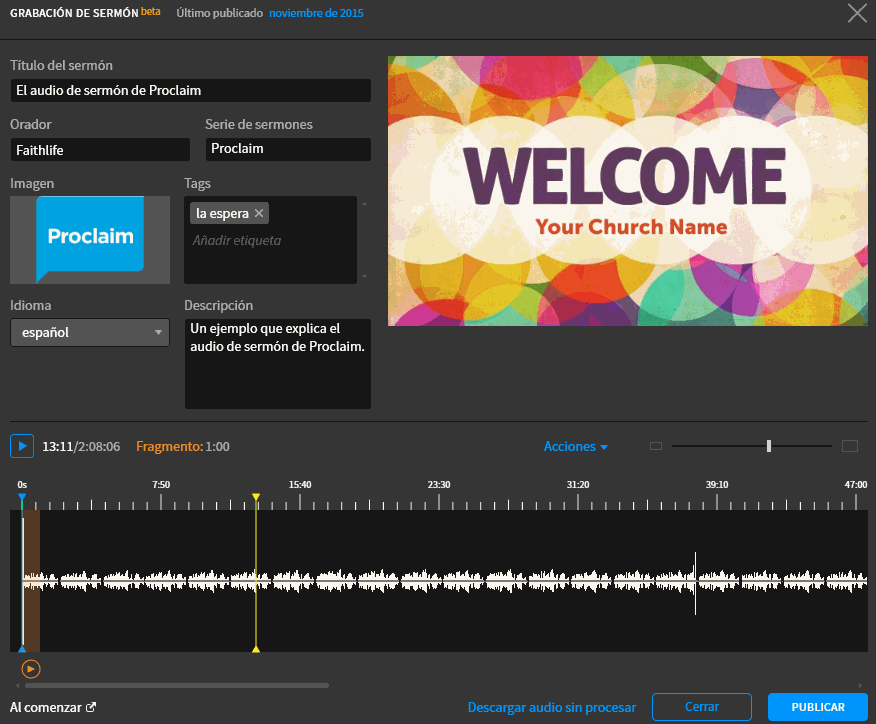
Task: Zoom out timeline with small rectangle icon
Action: pos(656,446)
